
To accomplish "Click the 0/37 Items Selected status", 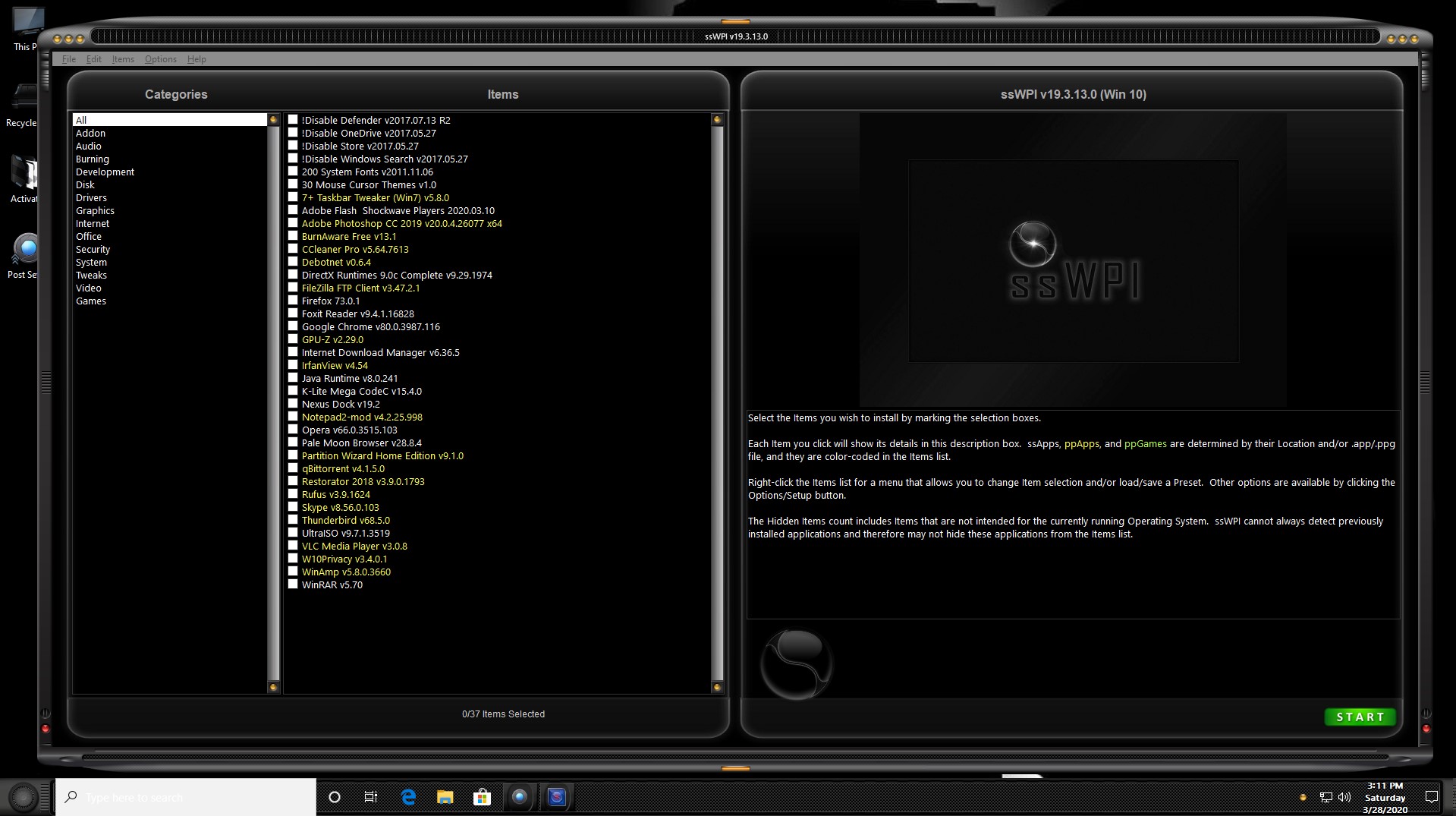I will 503,714.
